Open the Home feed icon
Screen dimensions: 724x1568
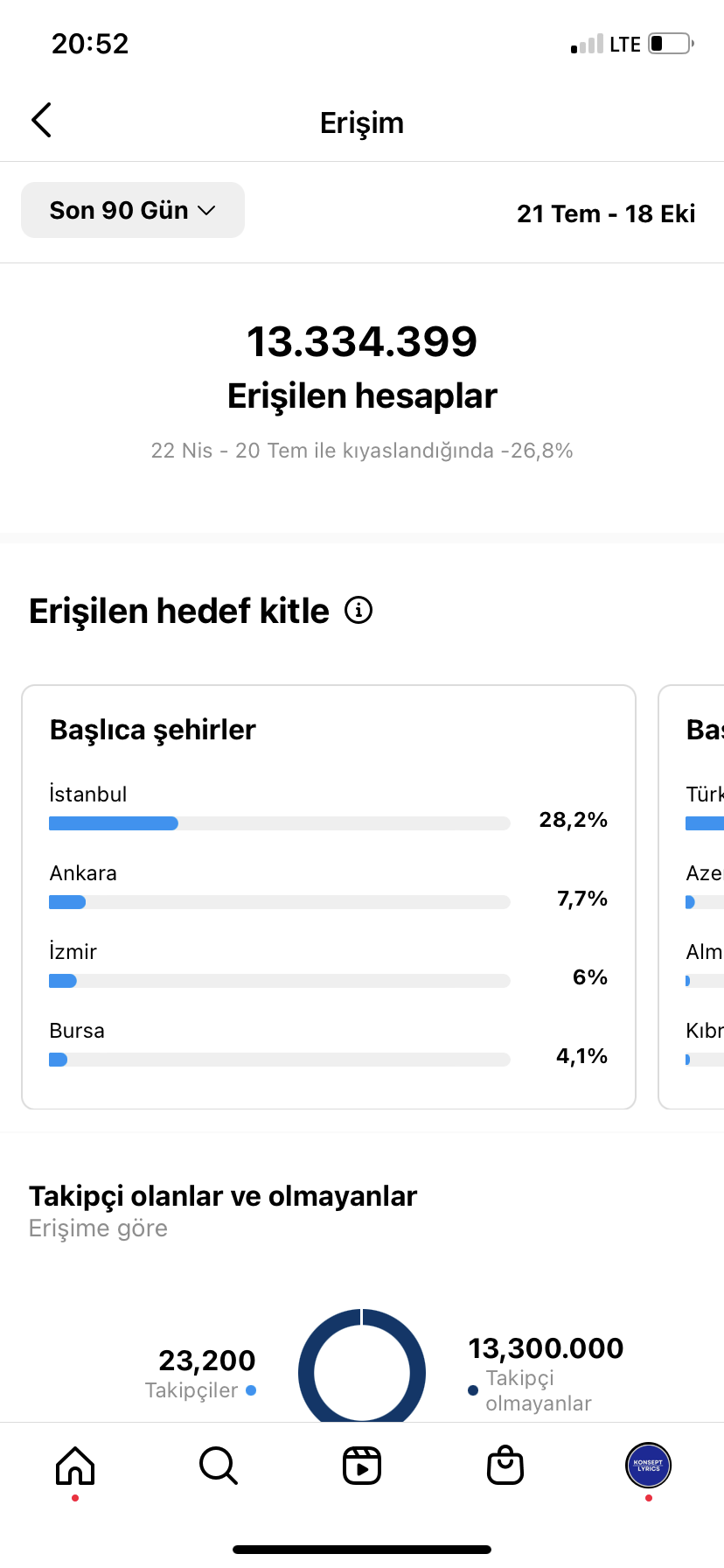(75, 1465)
